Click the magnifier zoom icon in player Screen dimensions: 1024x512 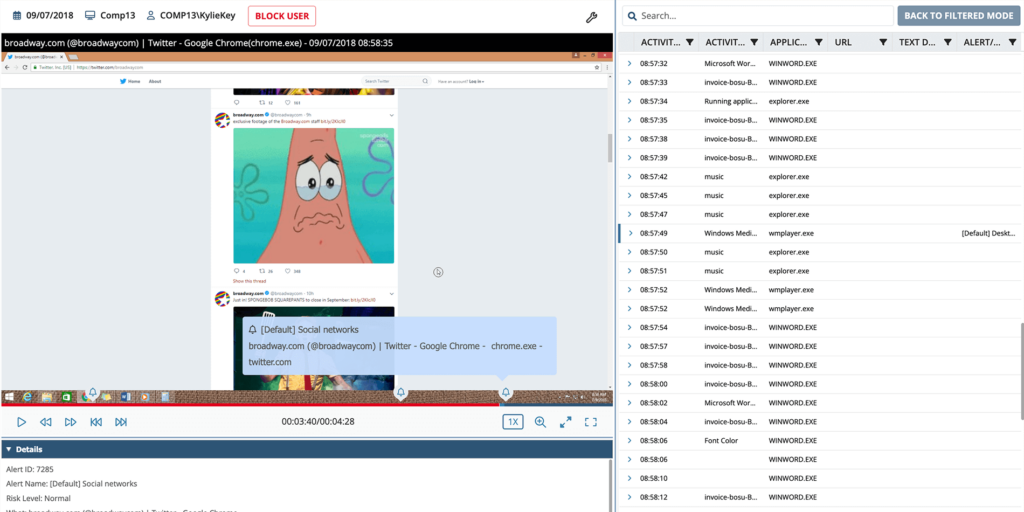tap(540, 422)
